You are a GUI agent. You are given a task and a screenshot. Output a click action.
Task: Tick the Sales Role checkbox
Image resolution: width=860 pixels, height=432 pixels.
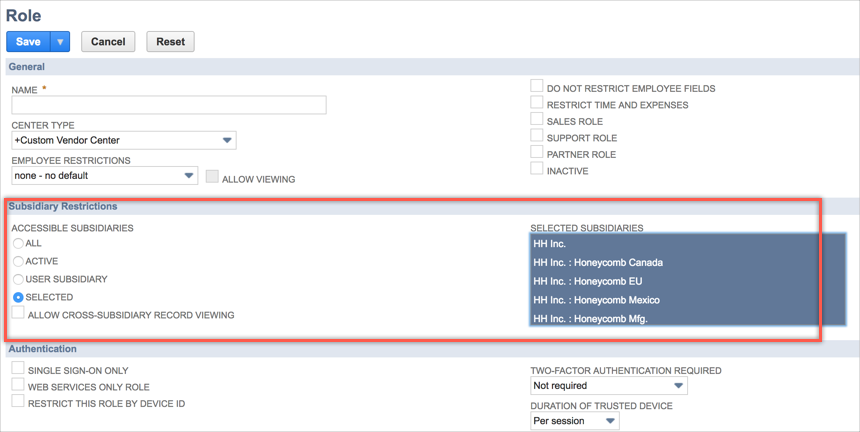pos(537,120)
